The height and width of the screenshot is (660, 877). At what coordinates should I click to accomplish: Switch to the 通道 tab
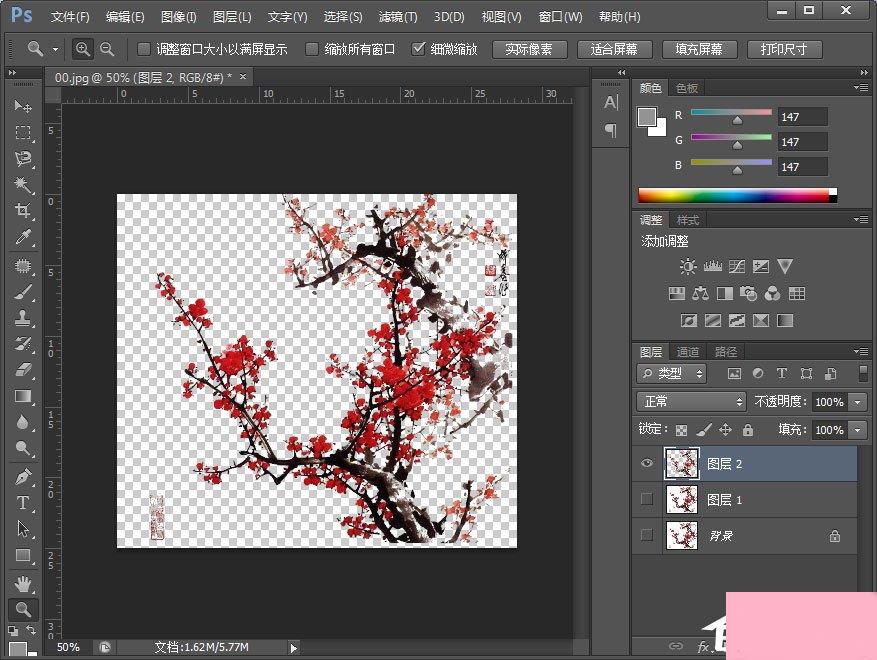click(688, 352)
